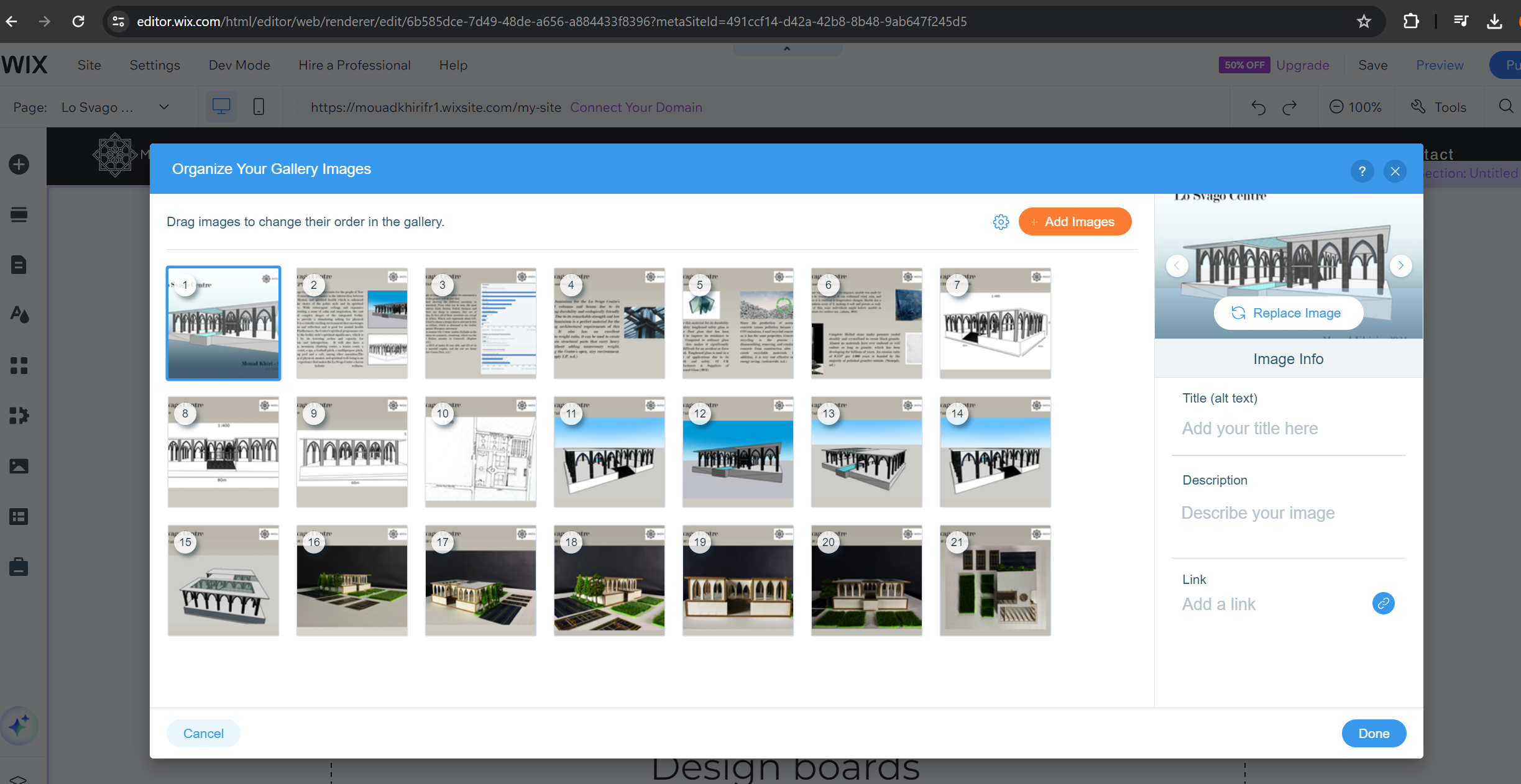Screen dimensions: 1521x784
Task: Collapse the top bar chevron
Action: [x=787, y=49]
